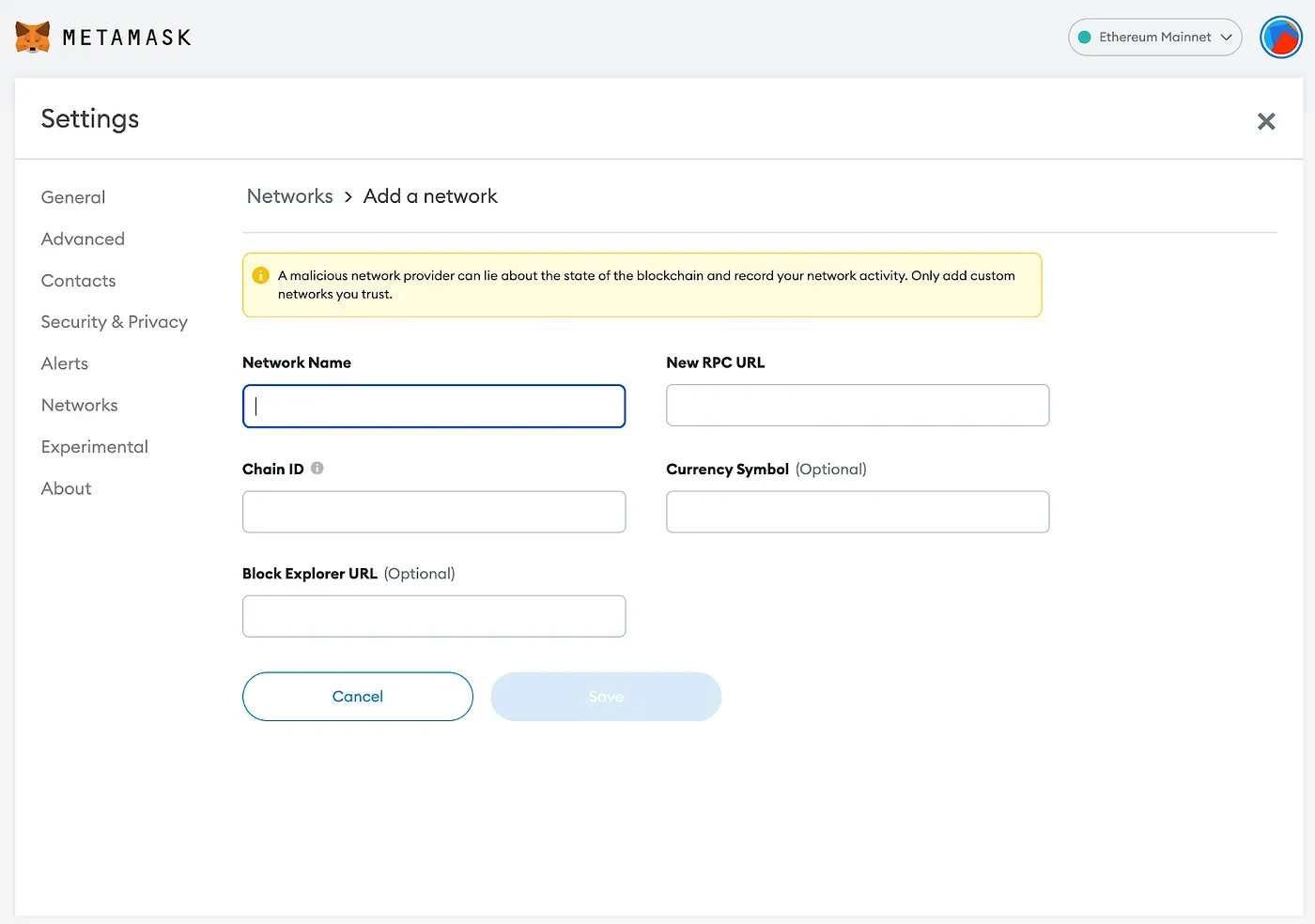The width and height of the screenshot is (1315, 924).
Task: Click the warning info icon in the banner
Action: tap(260, 275)
